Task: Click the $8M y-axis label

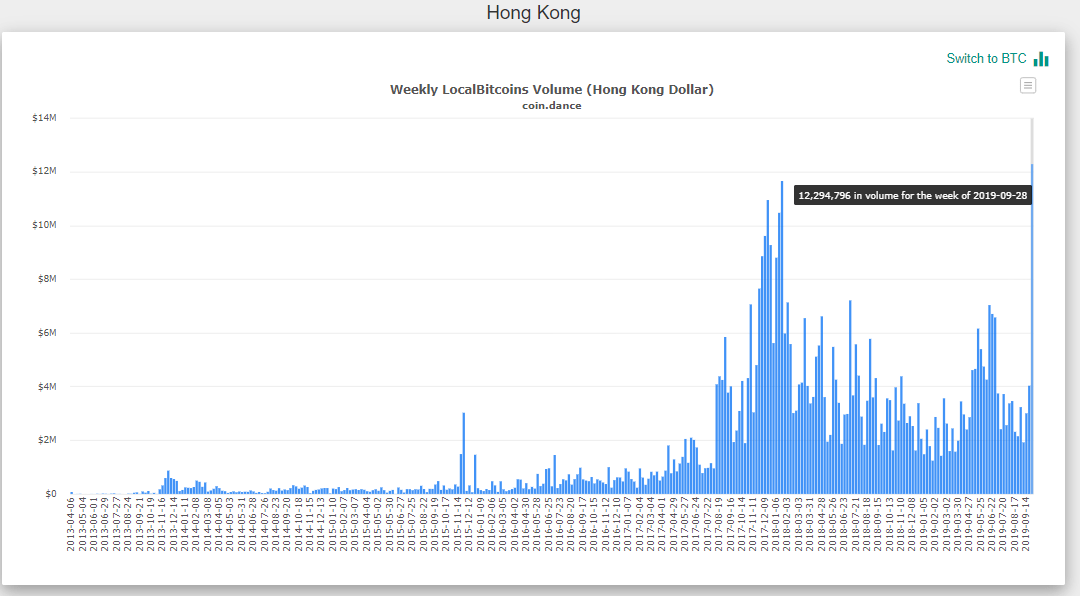Action: pos(46,279)
